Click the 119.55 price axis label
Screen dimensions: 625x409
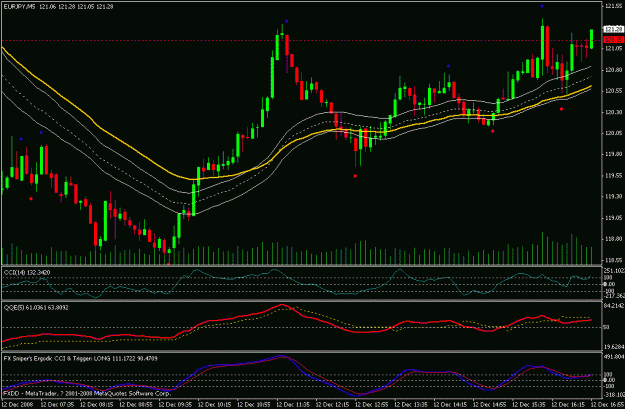[614, 175]
